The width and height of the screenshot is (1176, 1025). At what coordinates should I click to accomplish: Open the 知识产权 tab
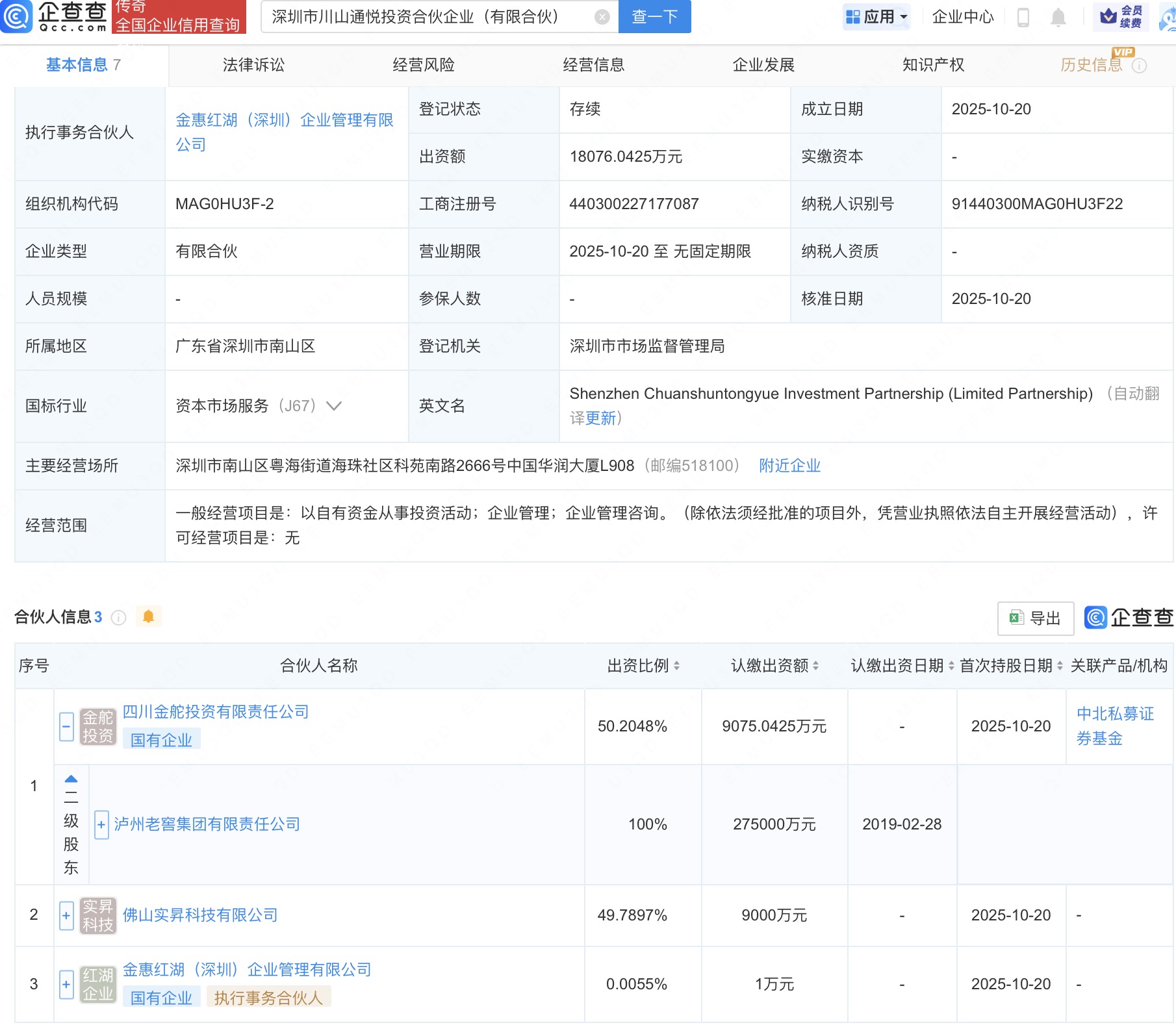click(x=933, y=65)
